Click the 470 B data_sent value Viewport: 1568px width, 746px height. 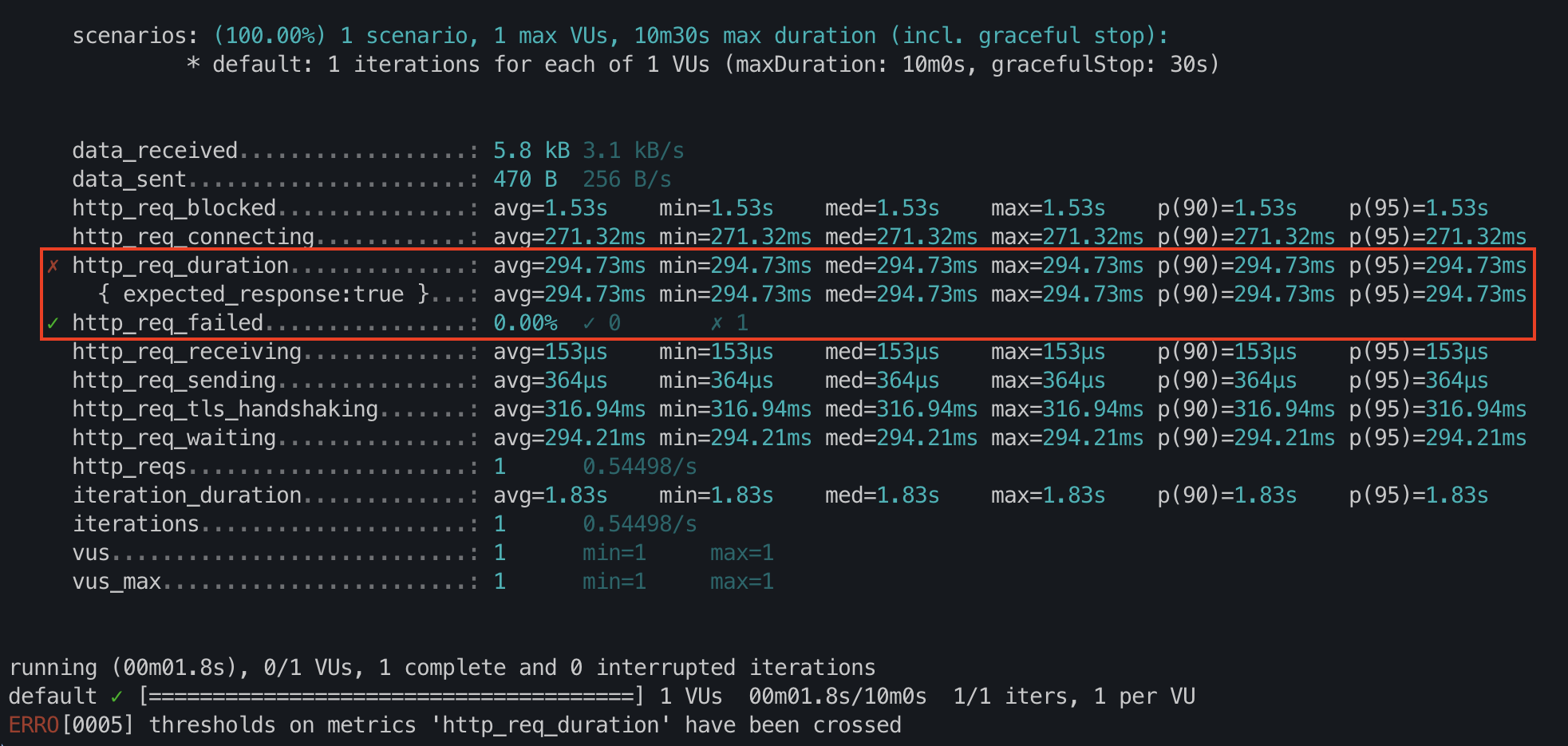pos(525,180)
